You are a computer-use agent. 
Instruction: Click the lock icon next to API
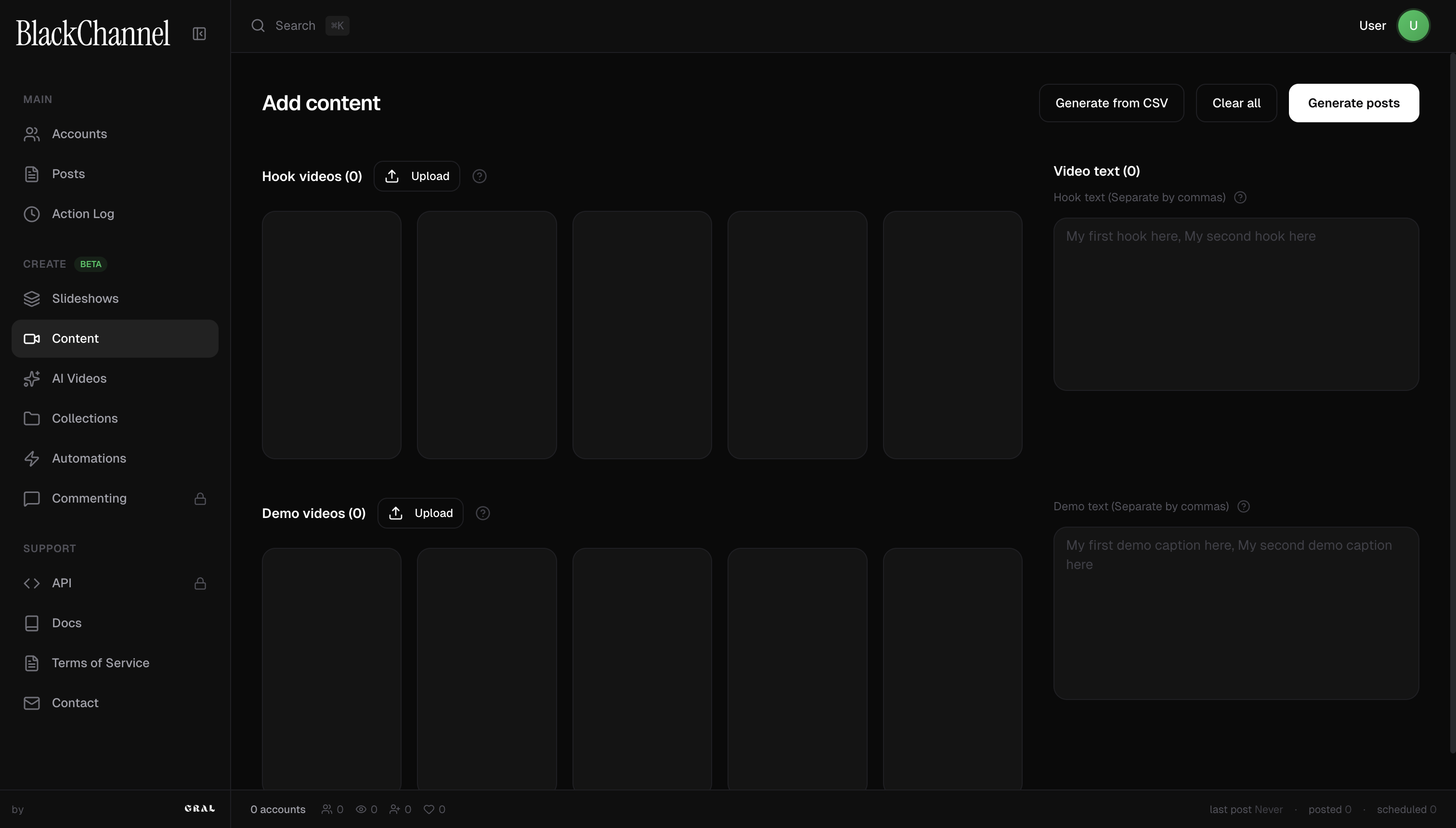pyautogui.click(x=200, y=583)
